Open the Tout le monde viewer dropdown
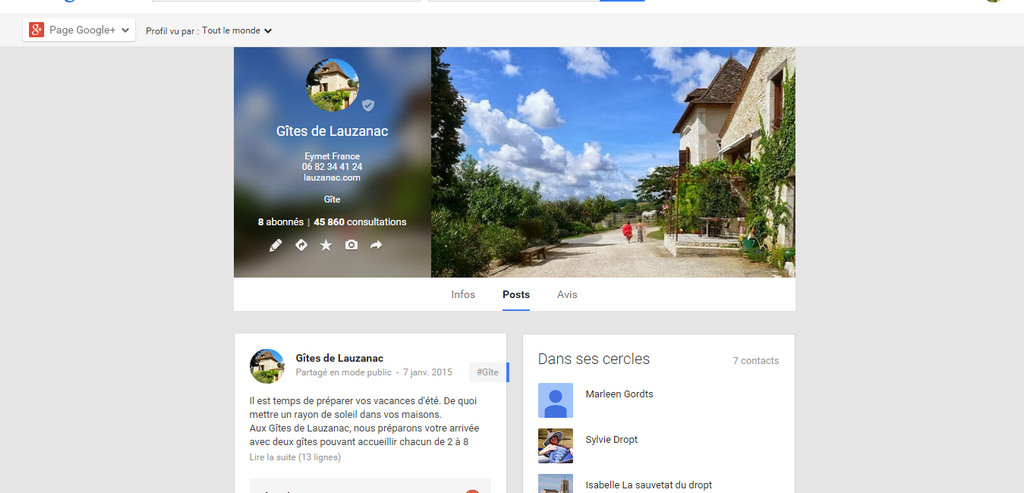The image size is (1024, 493). coord(236,31)
